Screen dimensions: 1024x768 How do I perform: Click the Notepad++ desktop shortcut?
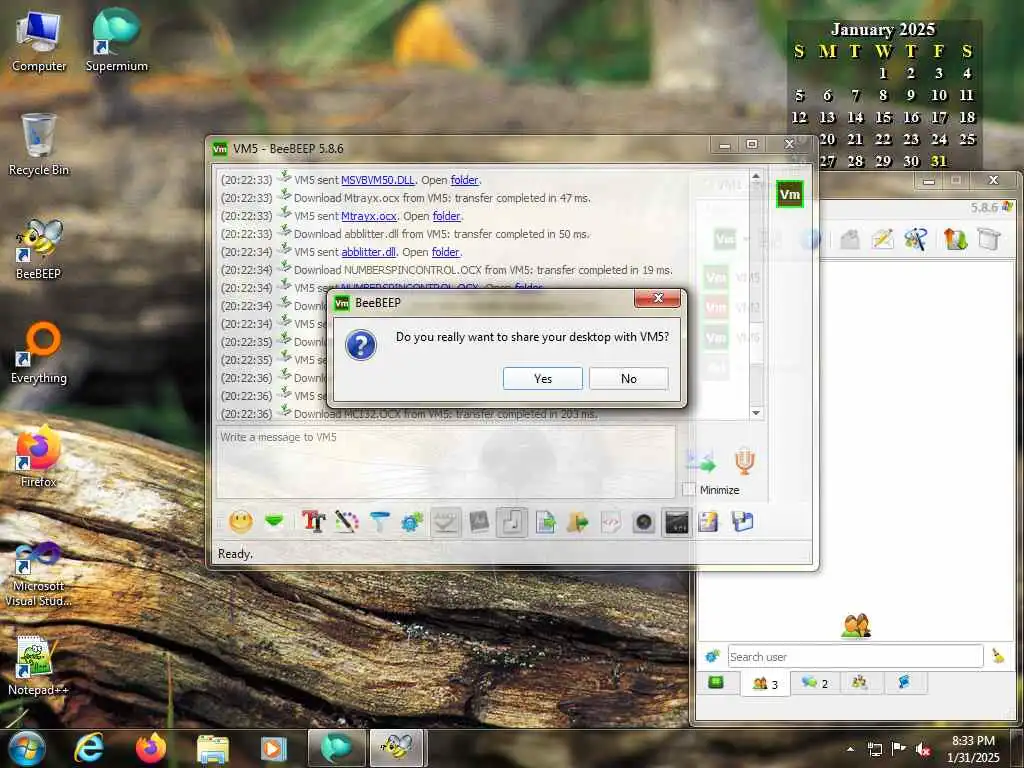click(x=38, y=665)
